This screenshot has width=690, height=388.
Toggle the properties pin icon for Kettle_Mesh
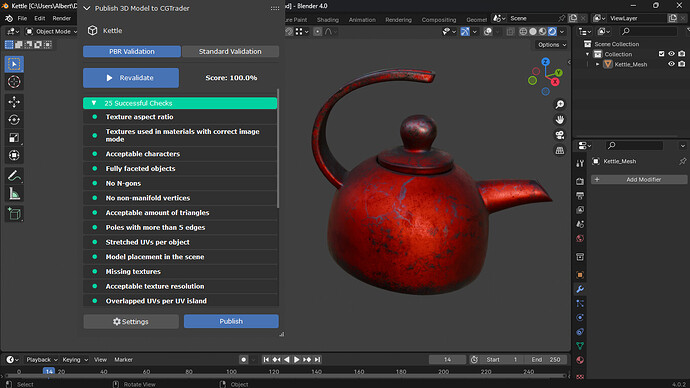pos(683,161)
